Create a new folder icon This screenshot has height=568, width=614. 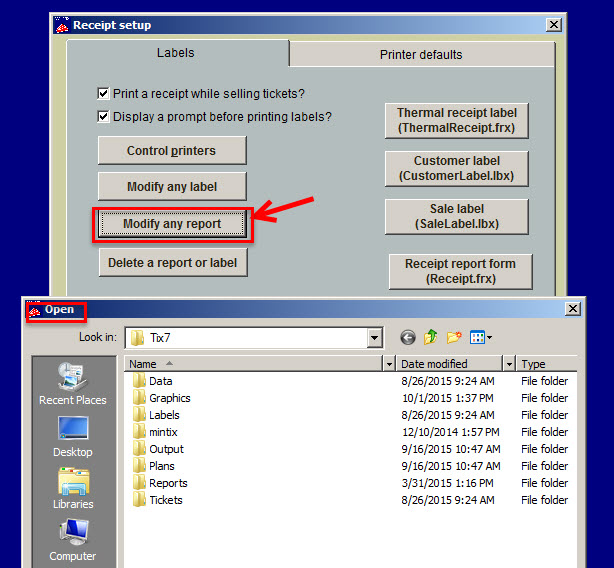pos(454,337)
